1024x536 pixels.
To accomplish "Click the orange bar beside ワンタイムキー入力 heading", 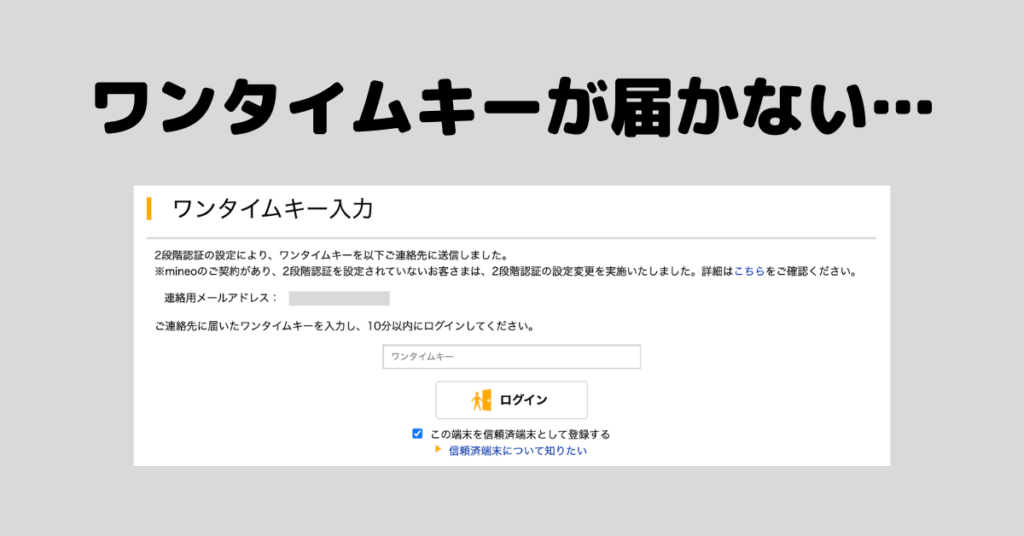I will pyautogui.click(x=150, y=209).
